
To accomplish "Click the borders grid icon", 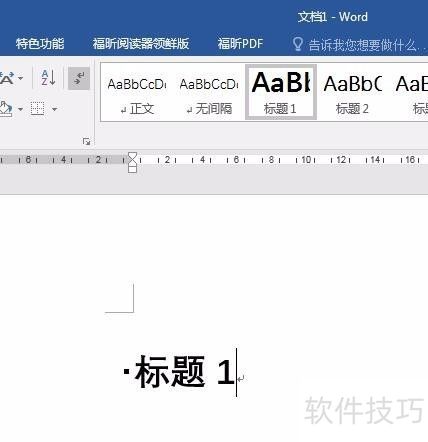I will click(x=37, y=109).
